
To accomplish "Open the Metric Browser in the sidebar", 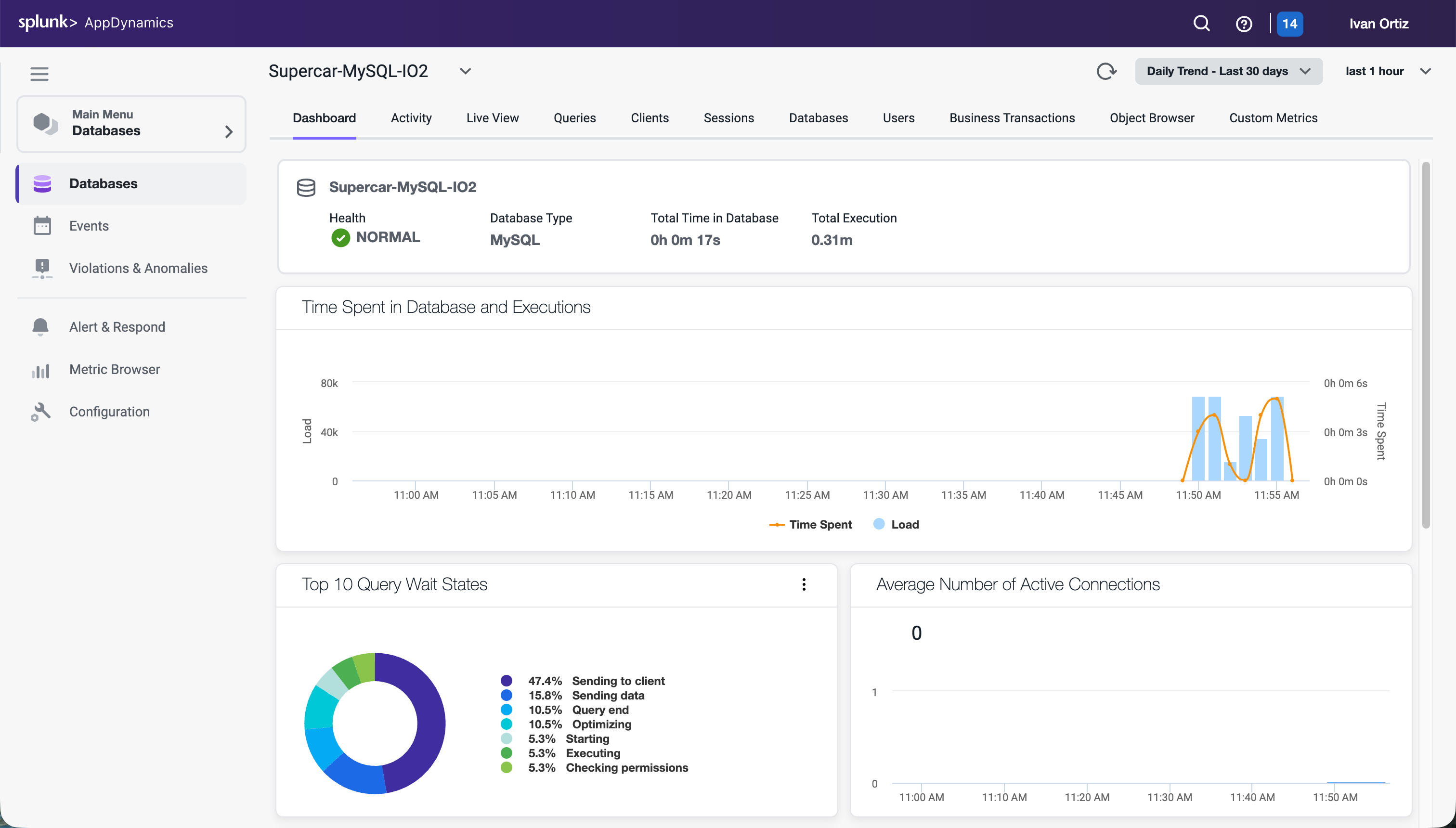I will [114, 369].
